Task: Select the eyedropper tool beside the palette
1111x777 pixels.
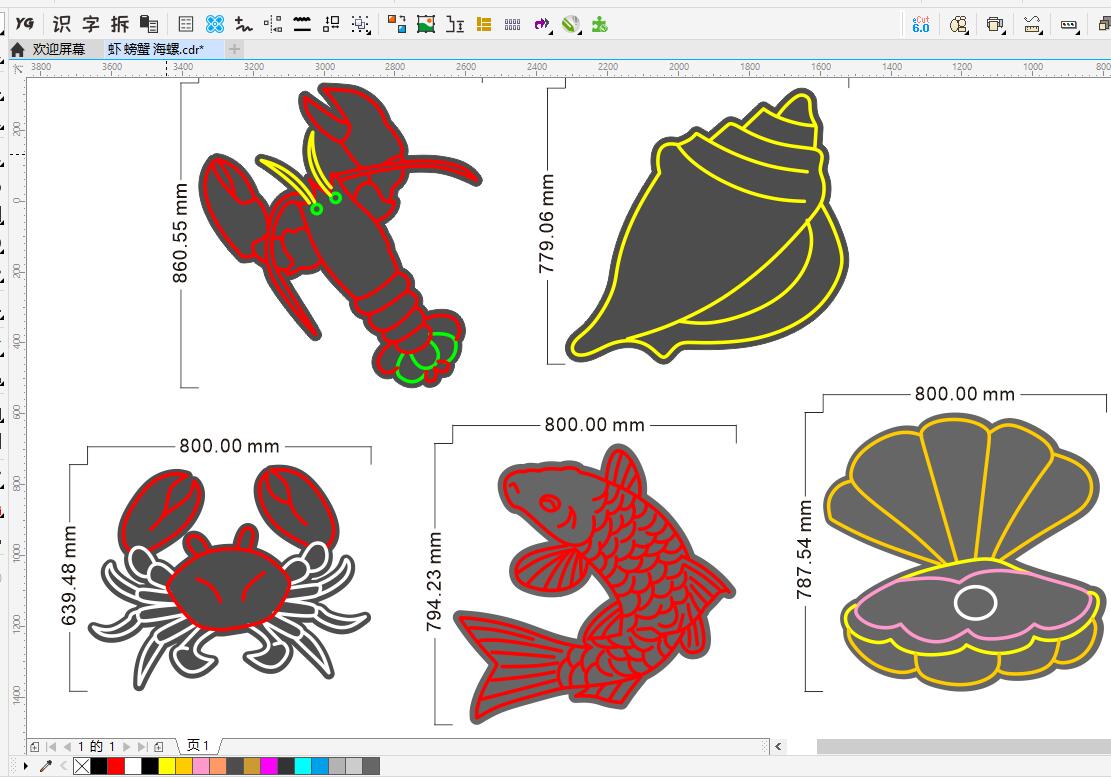Action: click(45, 766)
